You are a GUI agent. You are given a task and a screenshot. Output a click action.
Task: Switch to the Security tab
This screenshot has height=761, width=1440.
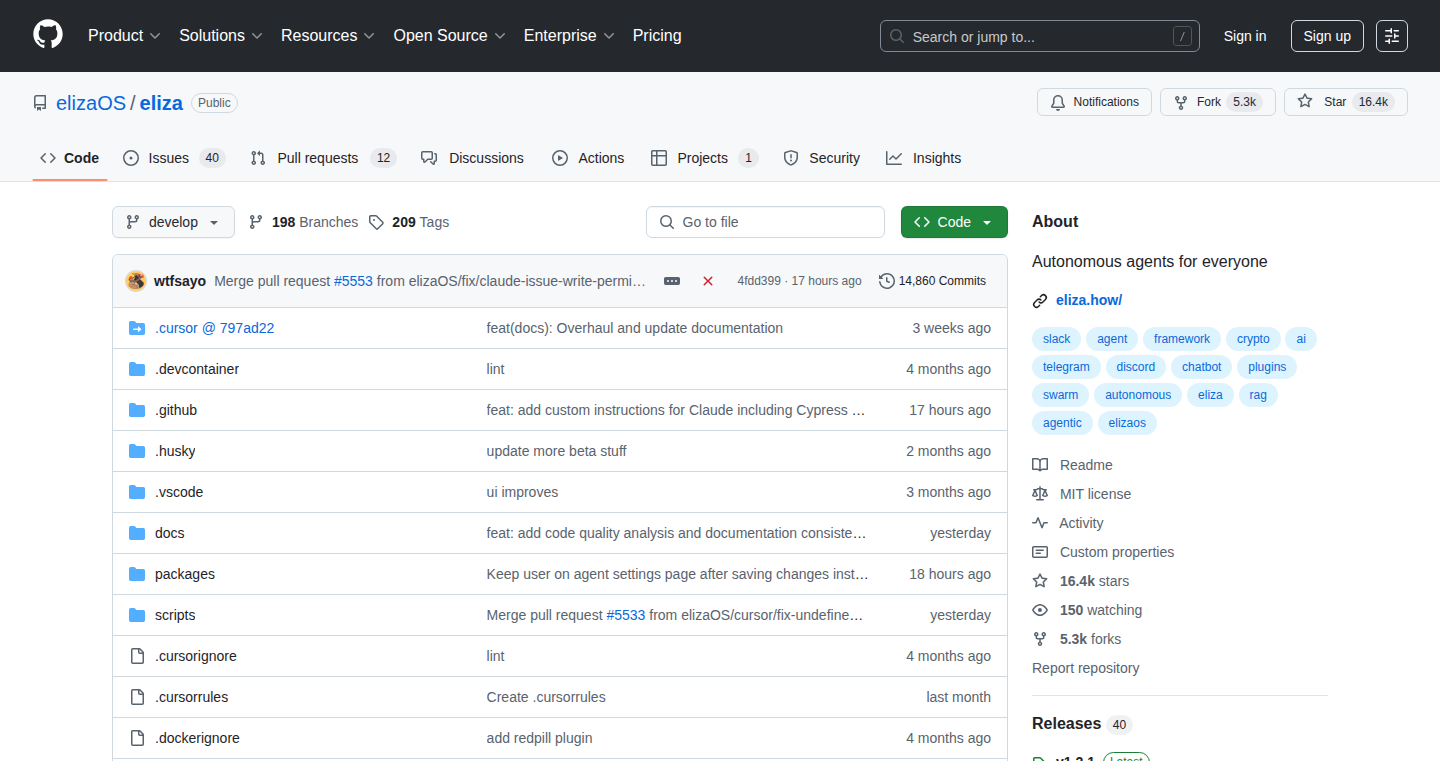pyautogui.click(x=821, y=158)
